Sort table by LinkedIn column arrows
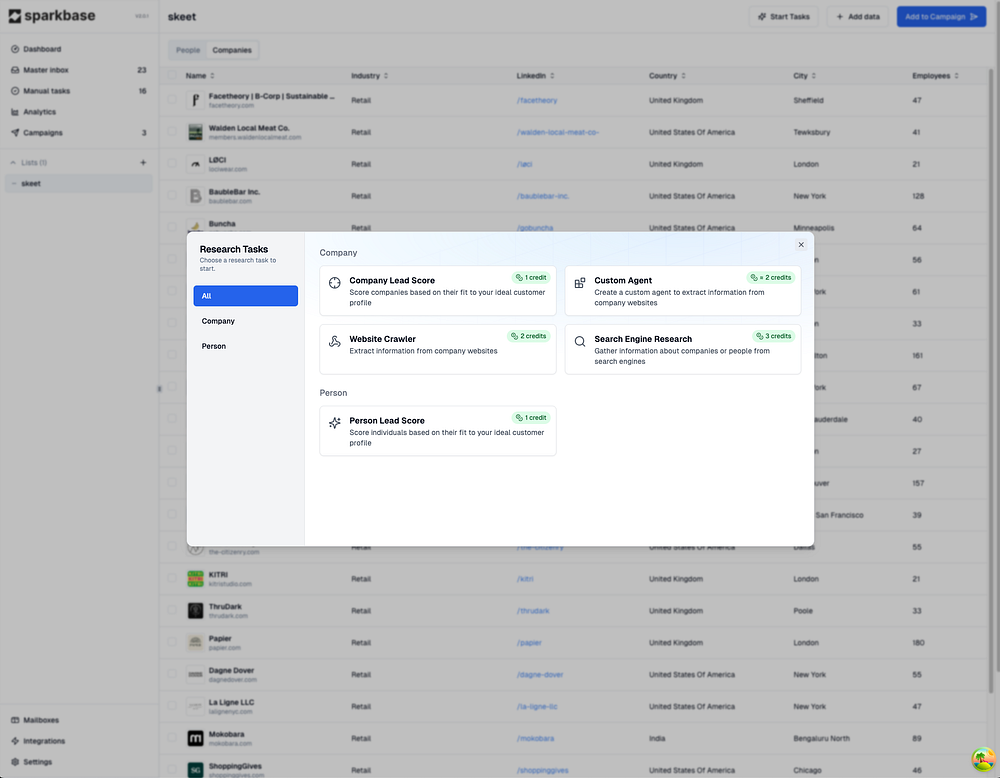Image resolution: width=1000 pixels, height=778 pixels. 552,76
